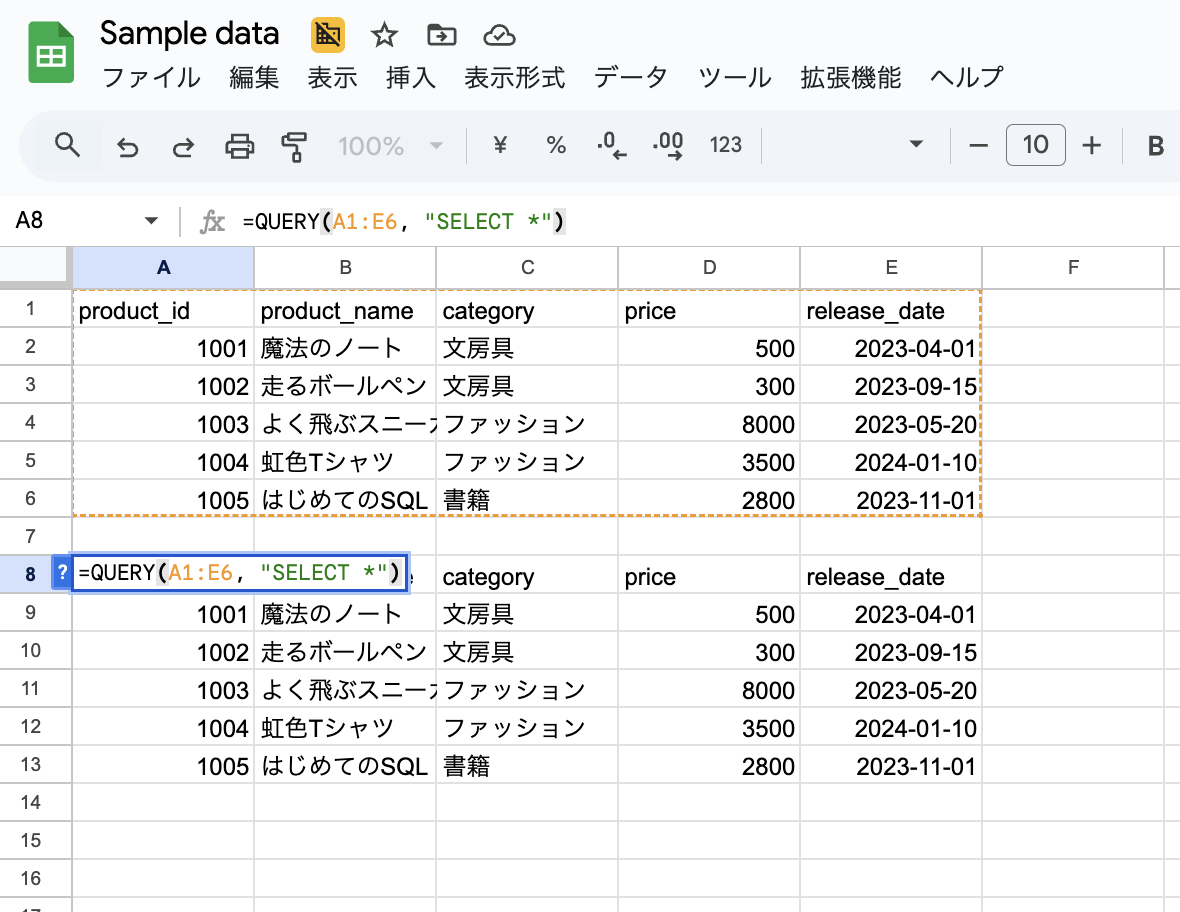This screenshot has width=1180, height=912.
Task: Click the search magnifier in toolbar
Action: [67, 146]
